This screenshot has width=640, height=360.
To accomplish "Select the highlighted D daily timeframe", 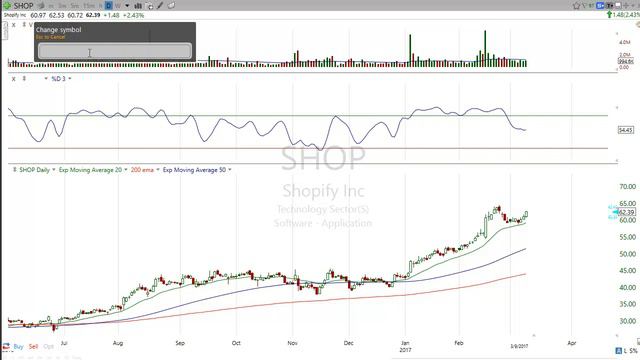I will click(109, 6).
